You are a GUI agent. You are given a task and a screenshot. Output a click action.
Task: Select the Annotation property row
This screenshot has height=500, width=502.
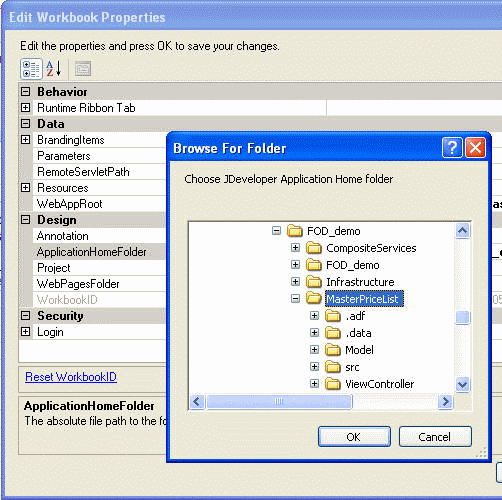point(99,236)
